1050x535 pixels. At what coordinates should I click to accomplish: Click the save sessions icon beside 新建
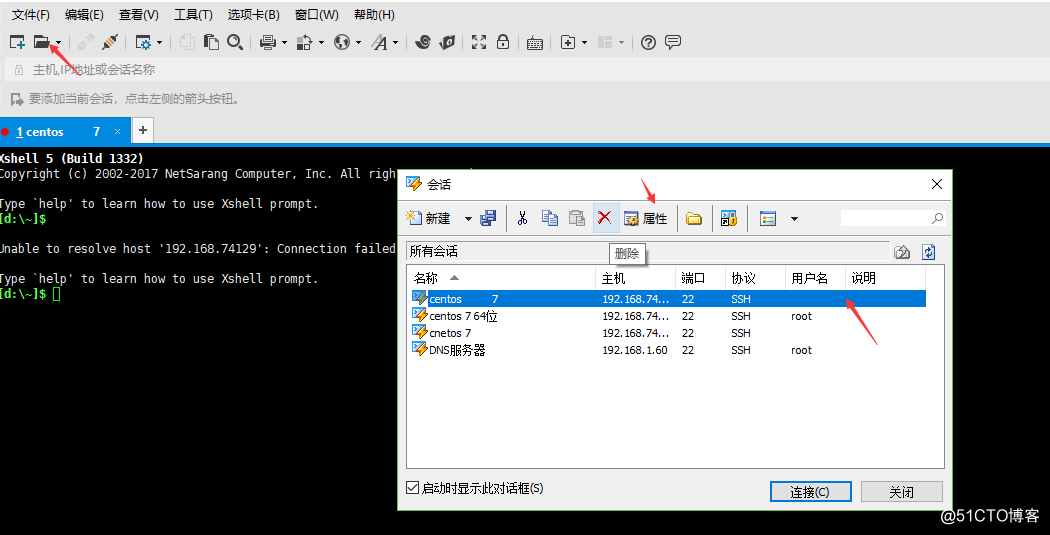pos(488,218)
